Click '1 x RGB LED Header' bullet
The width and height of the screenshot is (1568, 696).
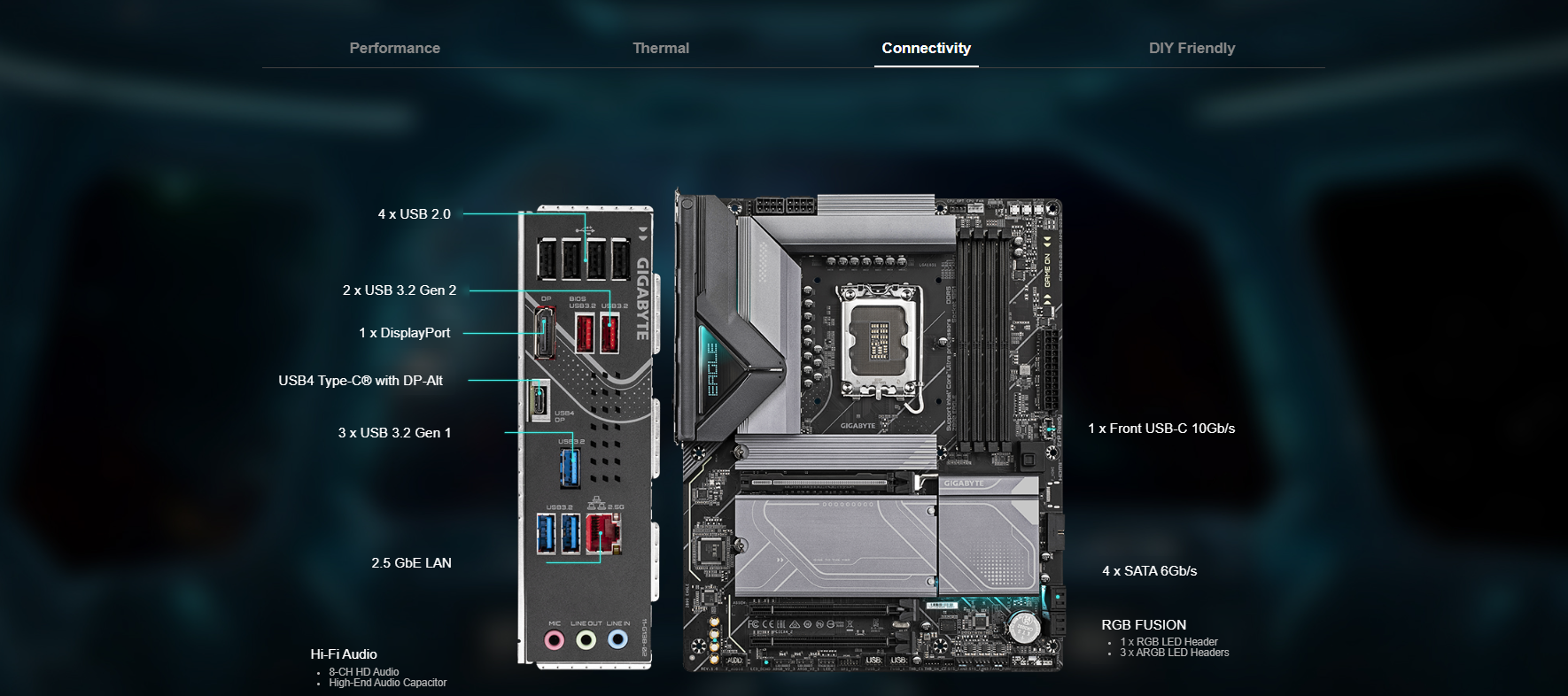point(1168,642)
